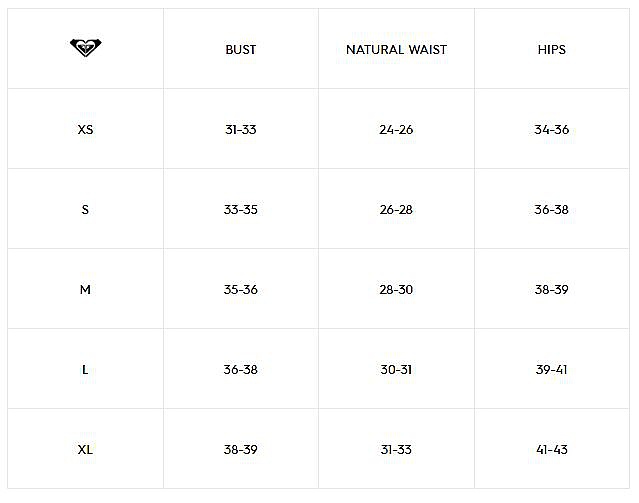
Task: Click the L size row label
Action: click(x=85, y=370)
